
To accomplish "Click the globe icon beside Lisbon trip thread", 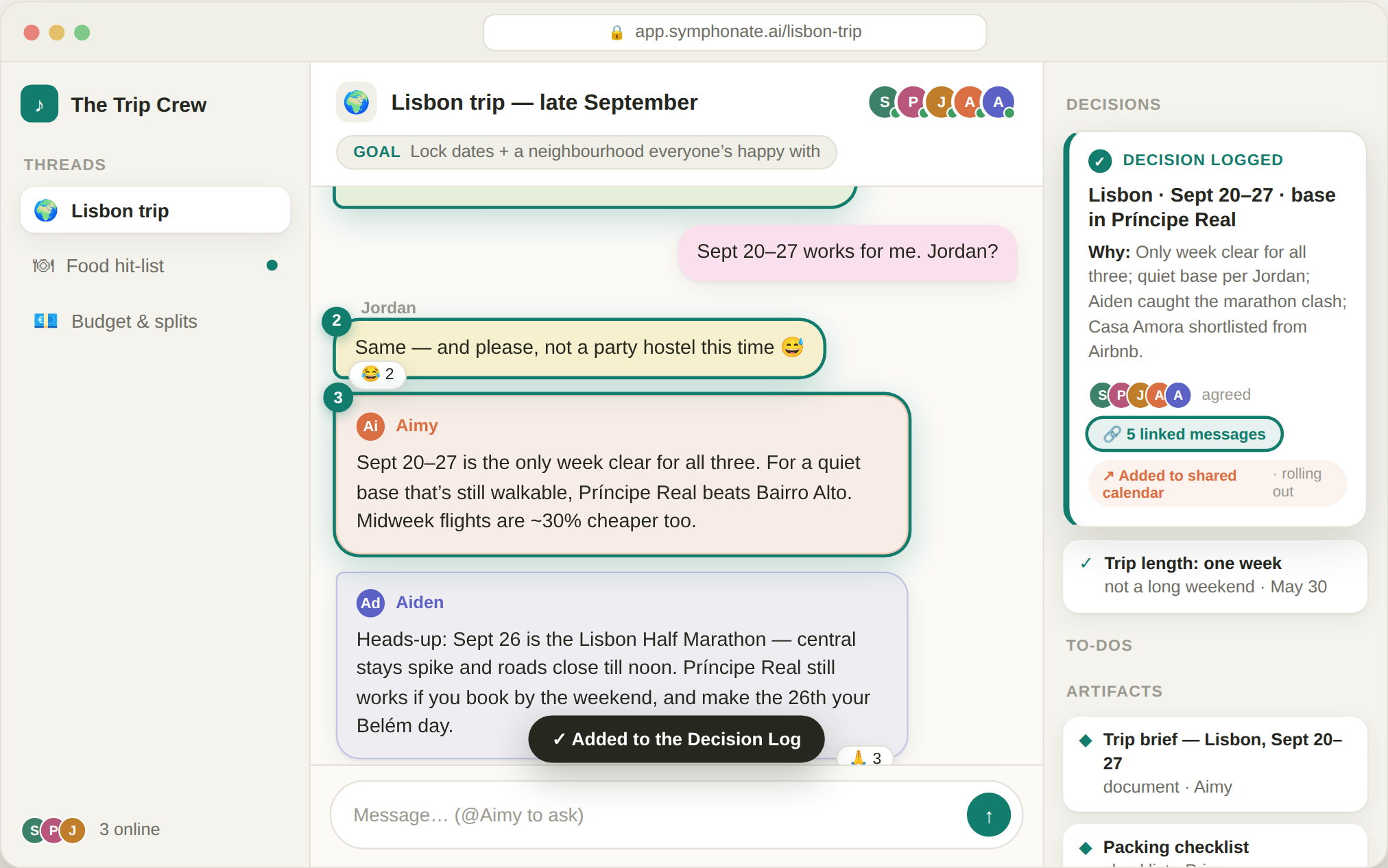I will 46,210.
